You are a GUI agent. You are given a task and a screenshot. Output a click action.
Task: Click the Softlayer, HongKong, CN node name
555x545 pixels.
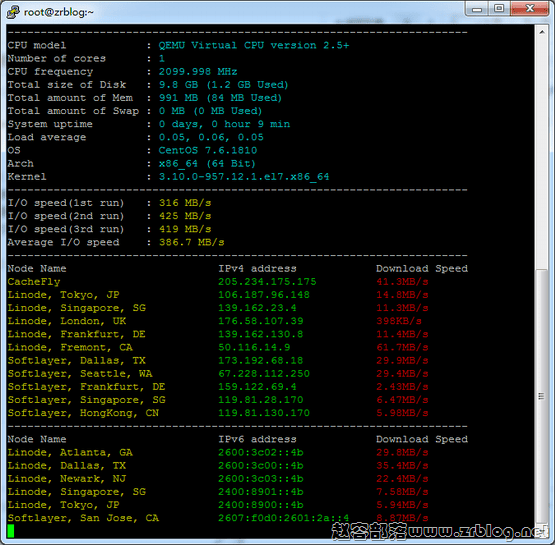coord(83,413)
